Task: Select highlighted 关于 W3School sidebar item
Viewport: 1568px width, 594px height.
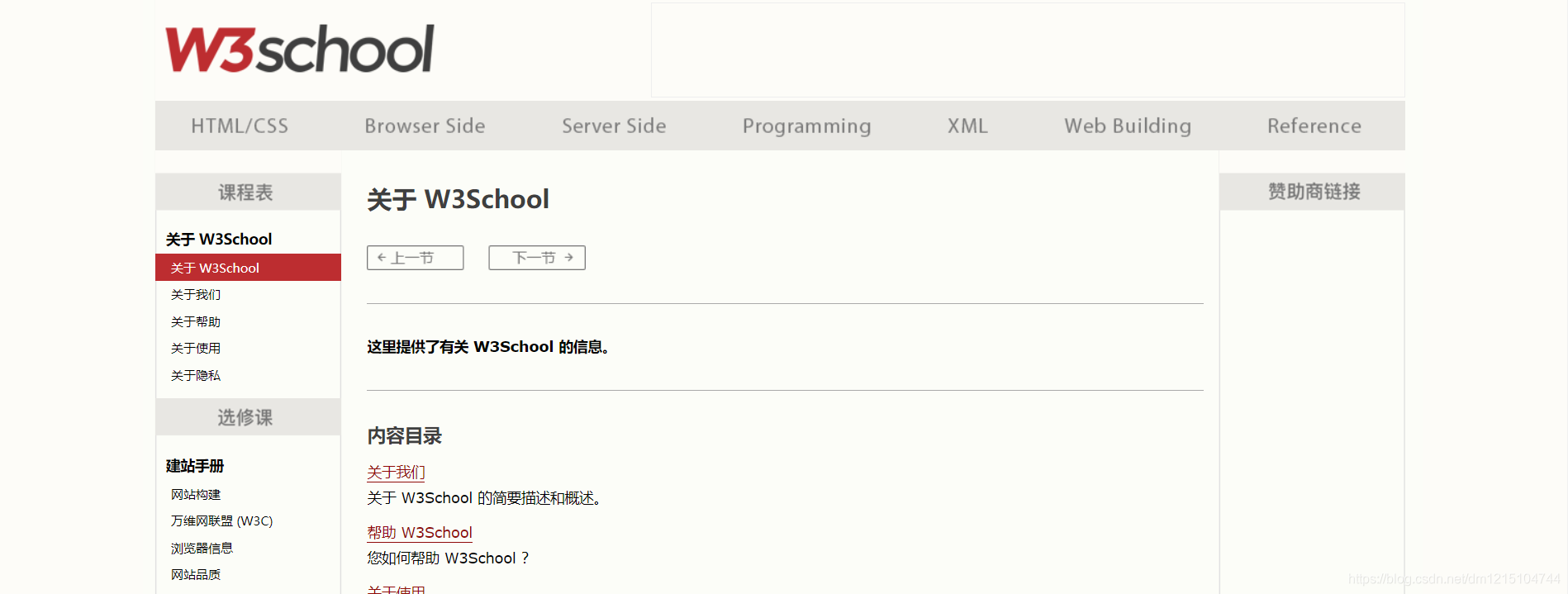Action: pyautogui.click(x=248, y=268)
